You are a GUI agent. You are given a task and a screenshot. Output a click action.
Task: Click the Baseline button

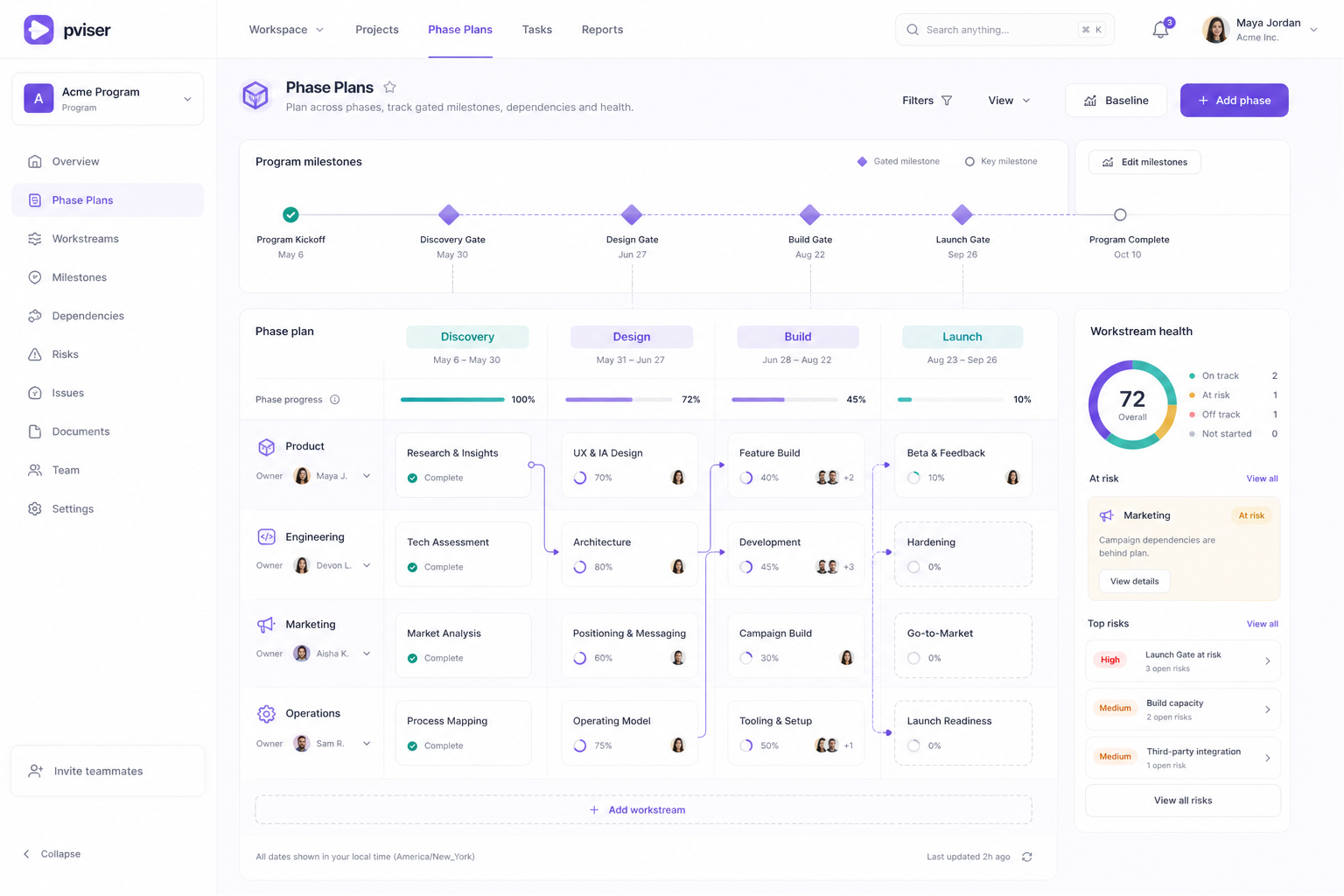(1116, 101)
